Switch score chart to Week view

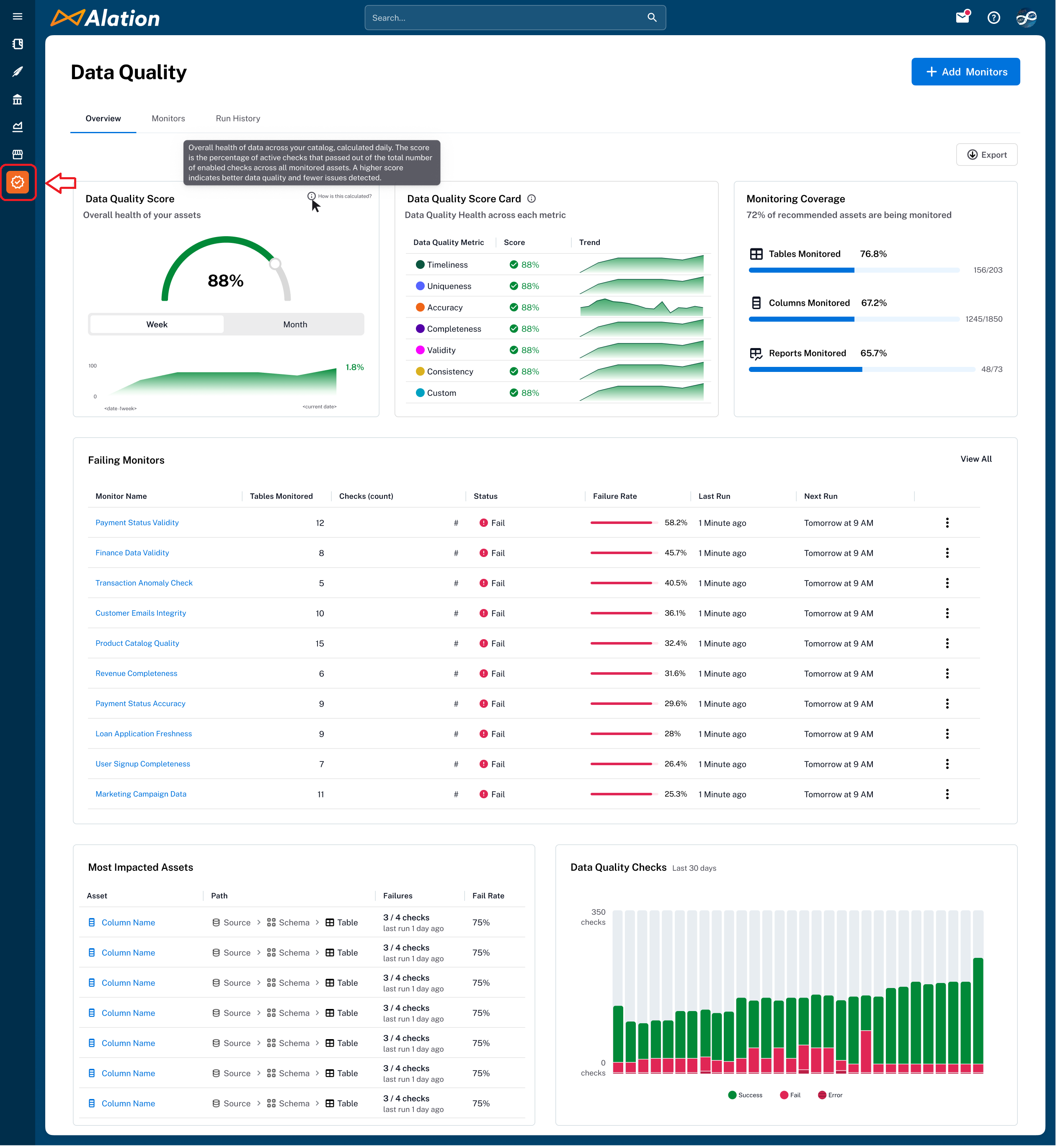pos(157,324)
